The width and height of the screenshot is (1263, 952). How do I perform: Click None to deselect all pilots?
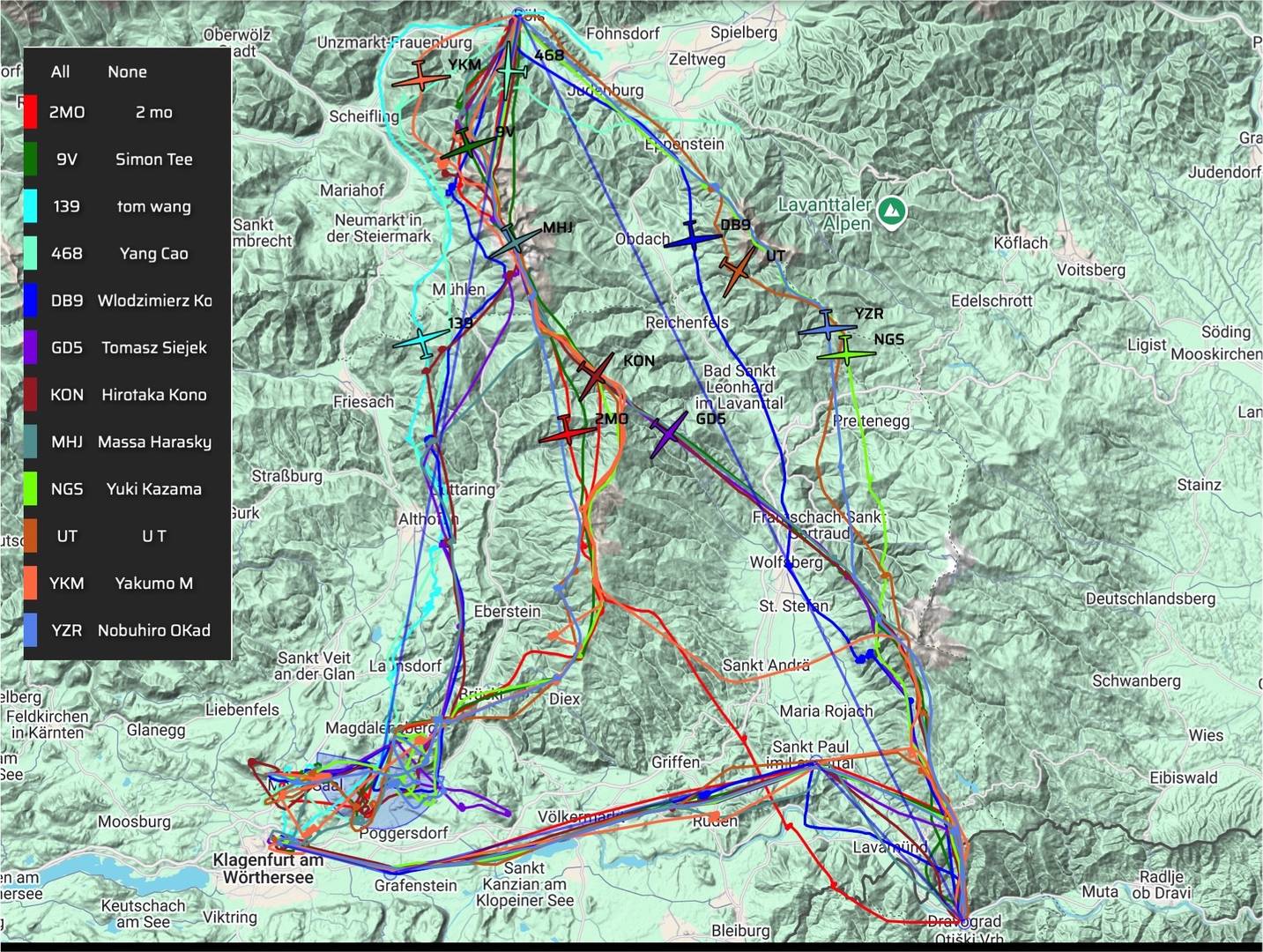(127, 72)
